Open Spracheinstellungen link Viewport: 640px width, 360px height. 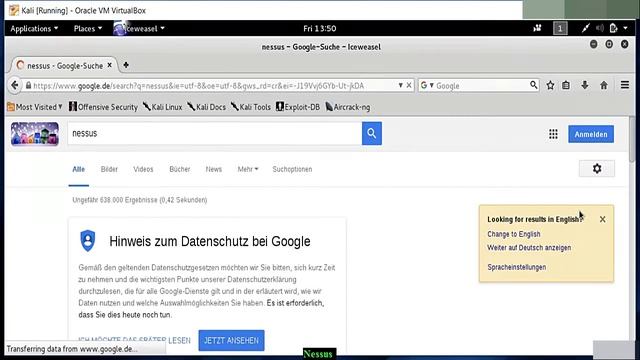pos(516,267)
